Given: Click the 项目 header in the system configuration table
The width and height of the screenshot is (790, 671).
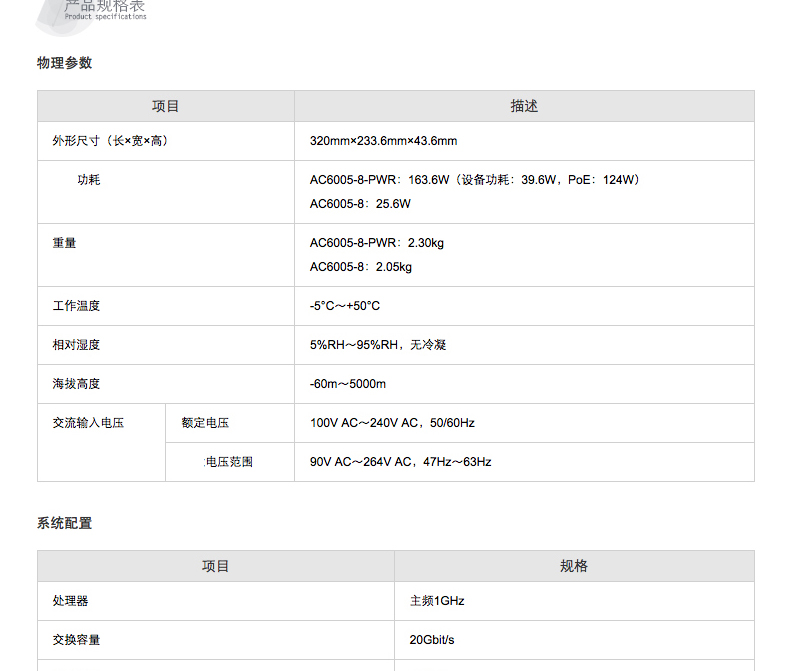Looking at the screenshot, I should tap(216, 566).
